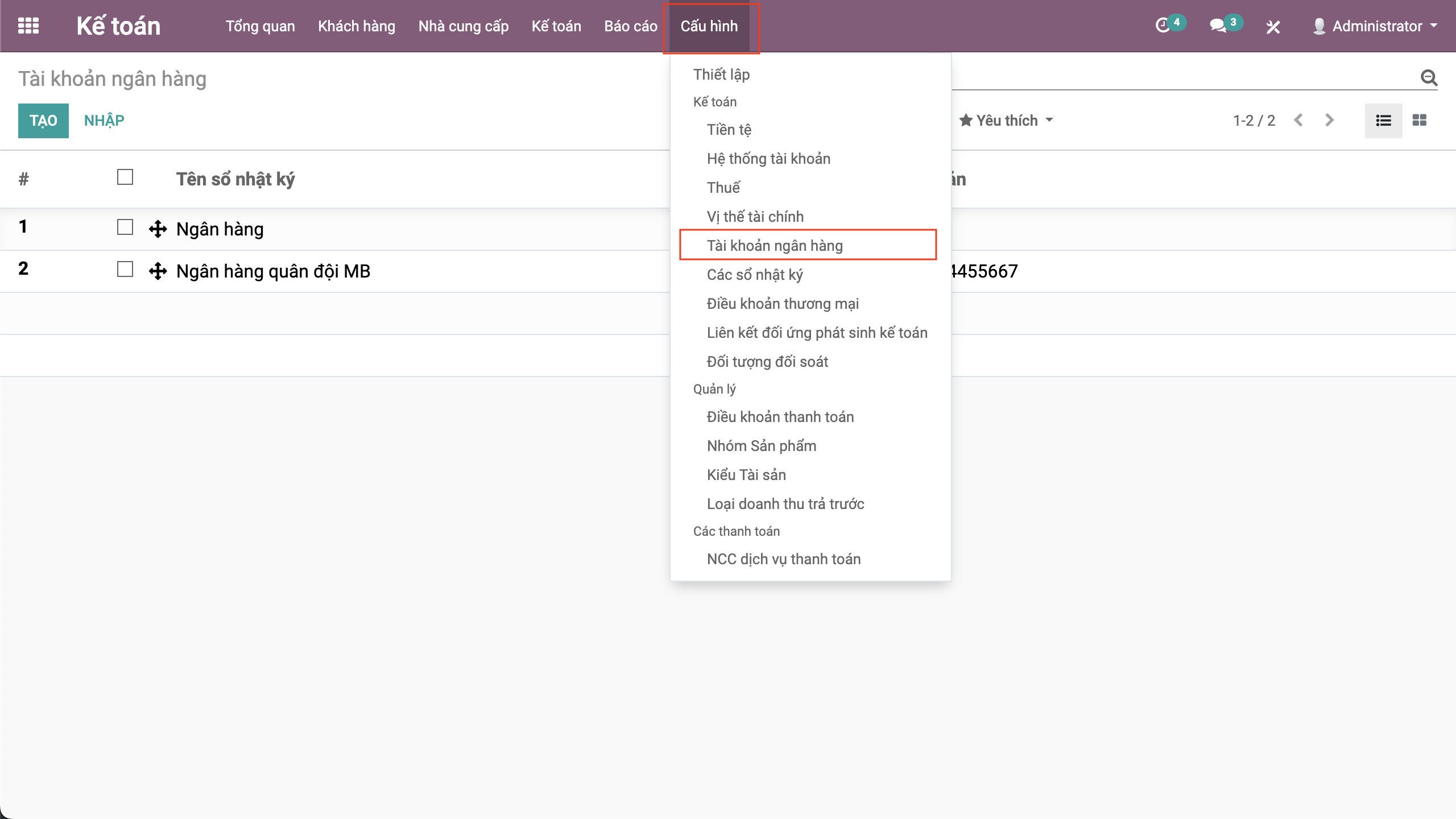The height and width of the screenshot is (819, 1456).
Task: Expand the Yêu thích favorites dropdown
Action: point(1006,121)
